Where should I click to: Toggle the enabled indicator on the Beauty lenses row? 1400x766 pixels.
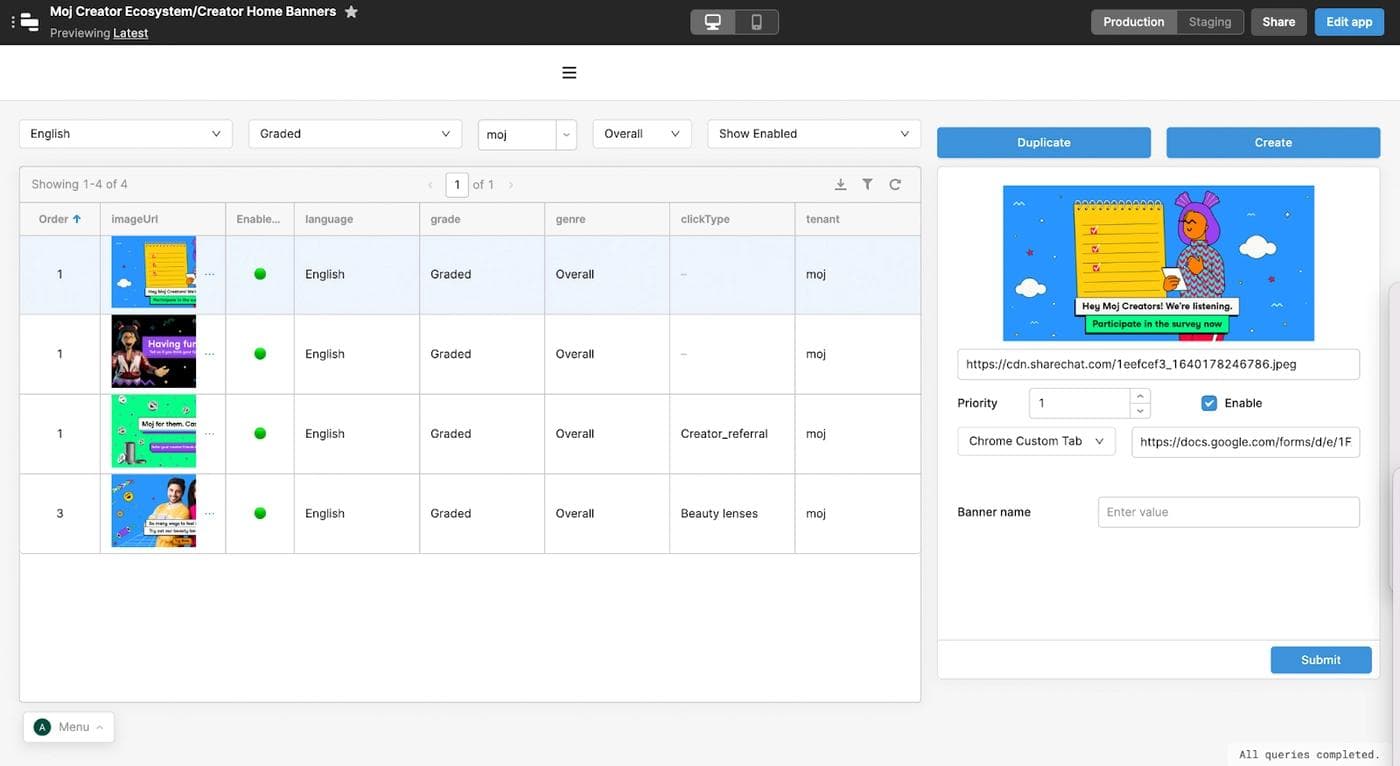coord(259,511)
